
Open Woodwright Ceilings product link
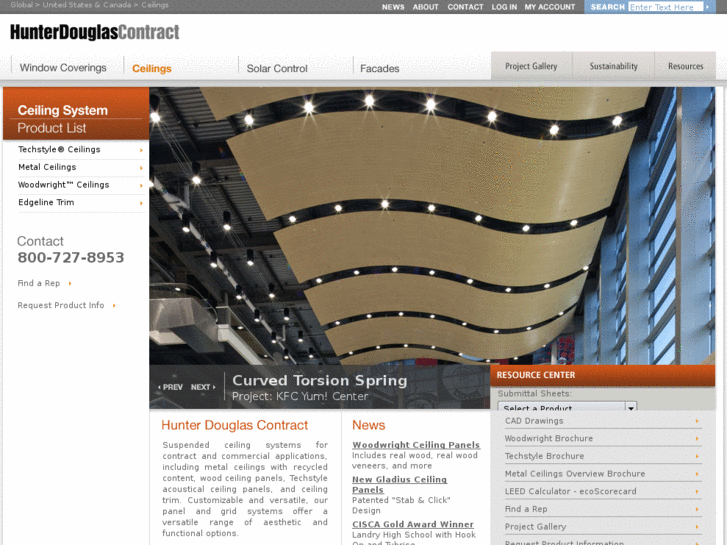click(x=64, y=185)
